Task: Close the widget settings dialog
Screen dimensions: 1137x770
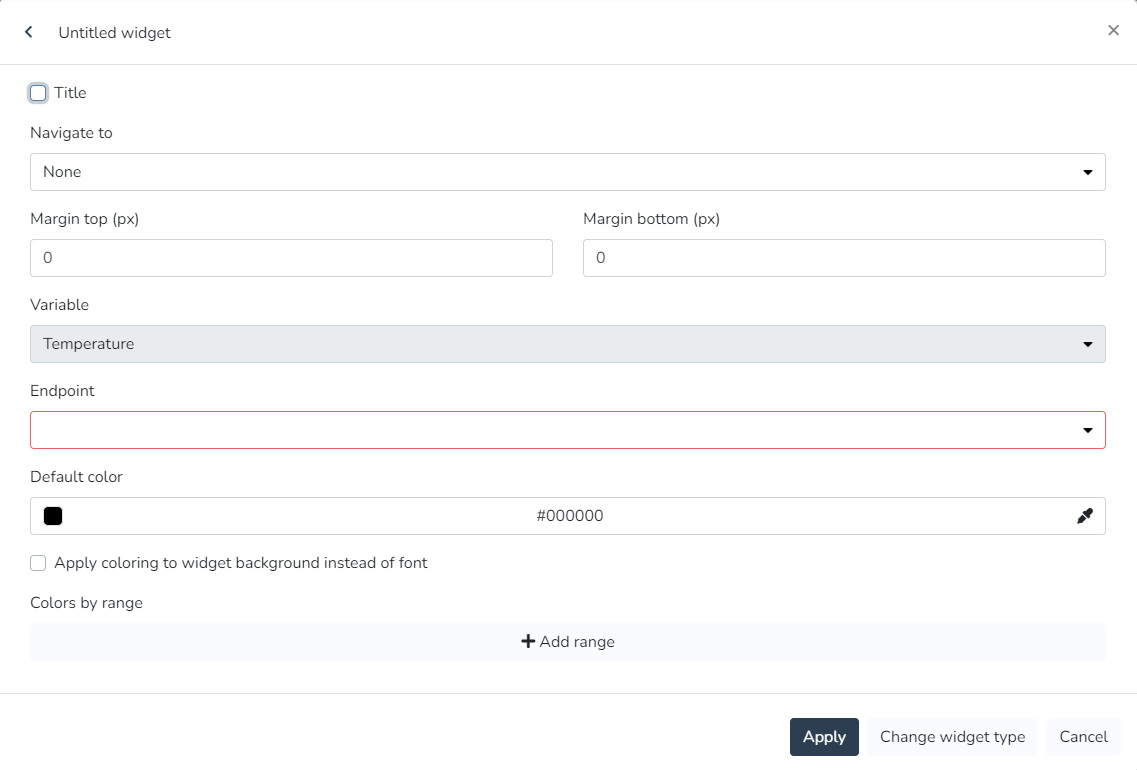Action: coord(1113,30)
